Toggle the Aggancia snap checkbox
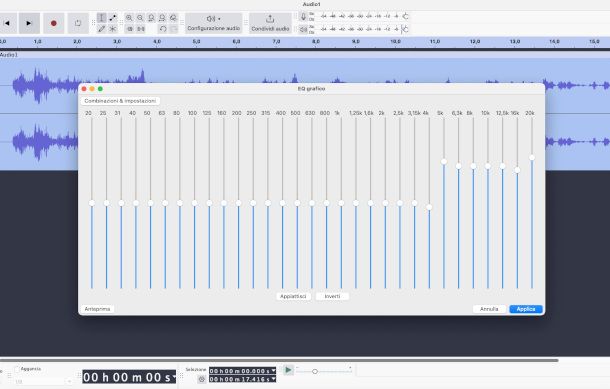The height and width of the screenshot is (389, 610). [x=17, y=369]
